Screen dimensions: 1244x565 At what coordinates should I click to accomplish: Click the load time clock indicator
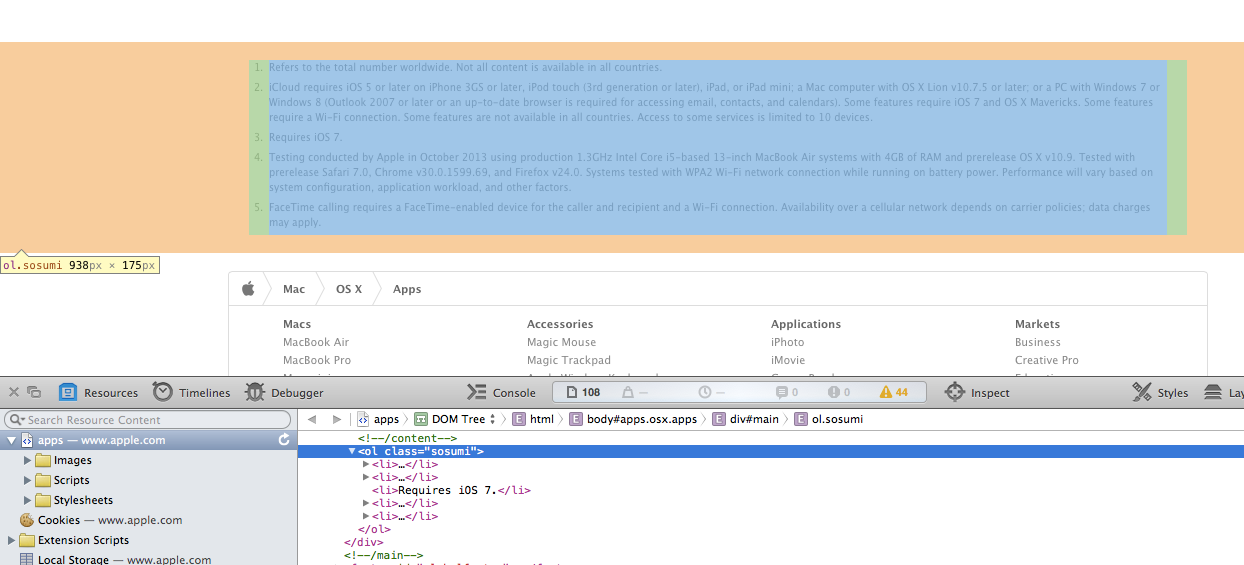tap(711, 393)
